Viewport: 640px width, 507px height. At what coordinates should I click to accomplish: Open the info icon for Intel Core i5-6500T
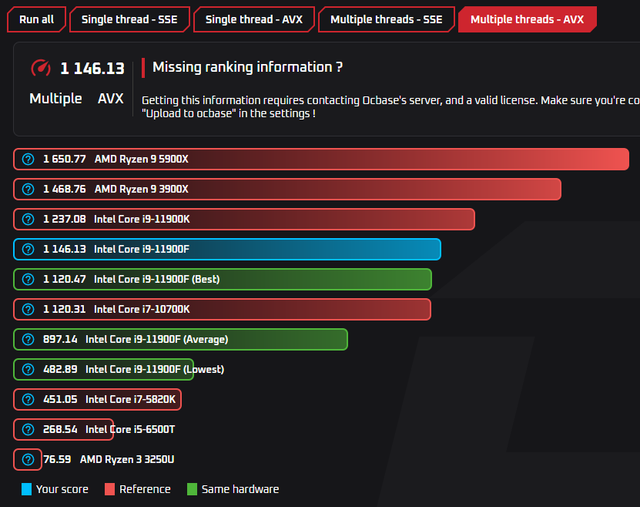(28, 429)
